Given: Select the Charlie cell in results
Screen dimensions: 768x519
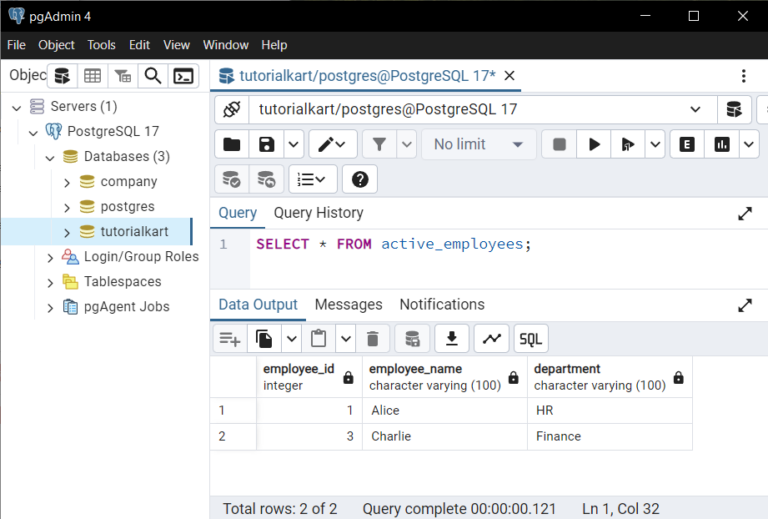Looking at the screenshot, I should 445,436.
